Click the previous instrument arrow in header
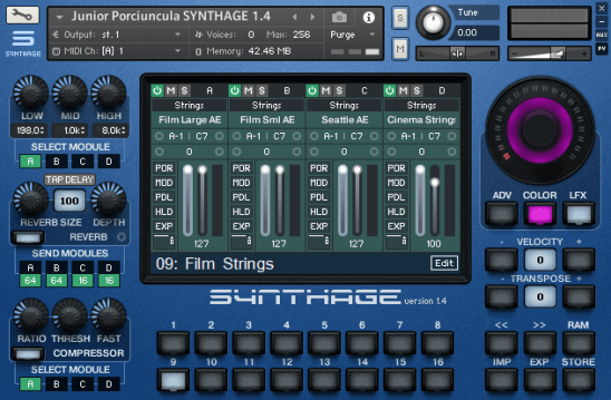The image size is (611, 400). tap(295, 18)
